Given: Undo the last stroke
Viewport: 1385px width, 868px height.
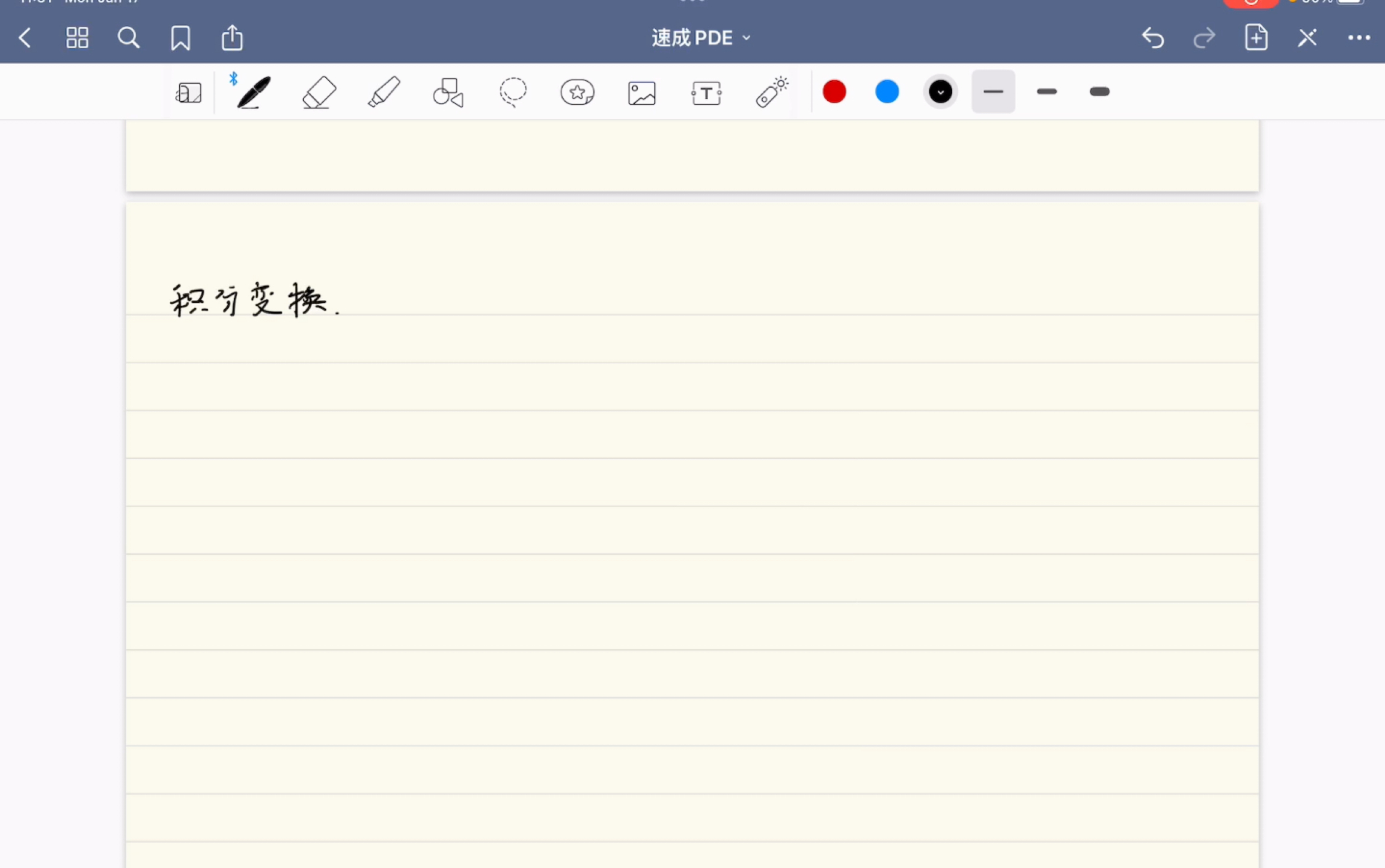Looking at the screenshot, I should [x=1152, y=38].
